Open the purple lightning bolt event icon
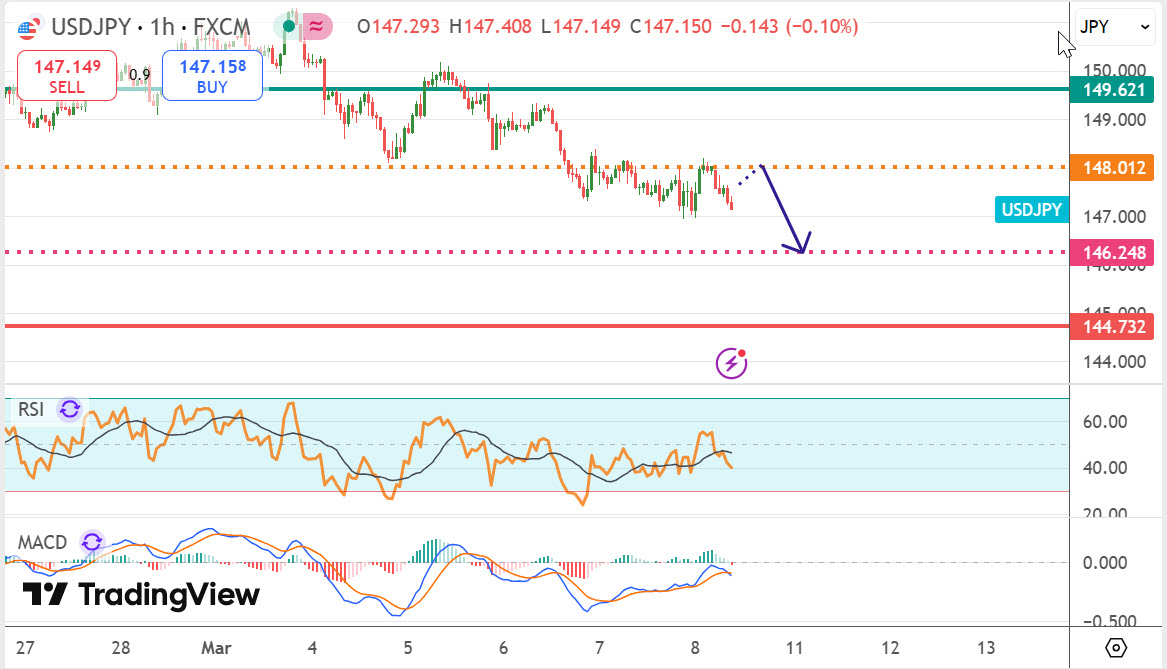This screenshot has height=669, width=1167. tap(731, 362)
